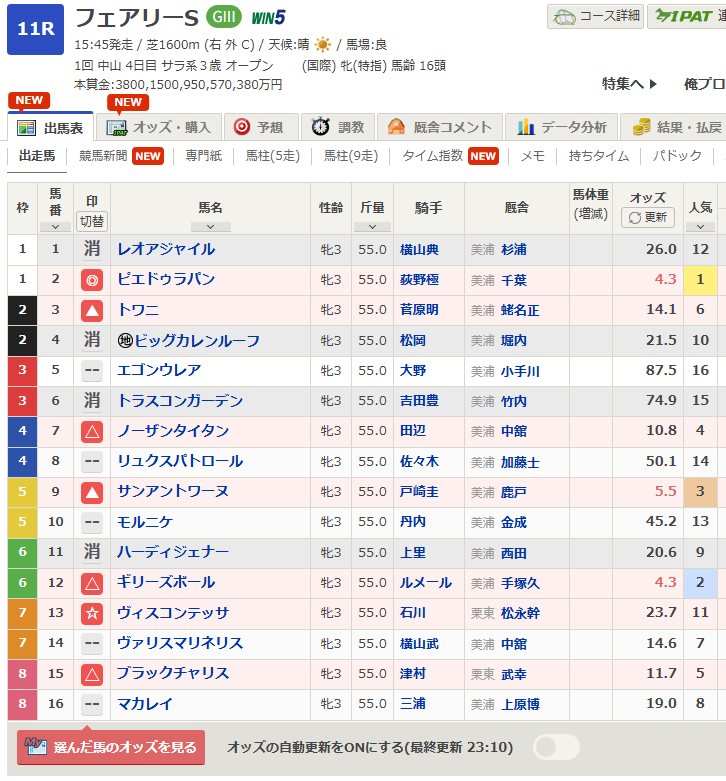Open jockey link ルメール
This screenshot has width=726, height=781.
click(x=426, y=583)
